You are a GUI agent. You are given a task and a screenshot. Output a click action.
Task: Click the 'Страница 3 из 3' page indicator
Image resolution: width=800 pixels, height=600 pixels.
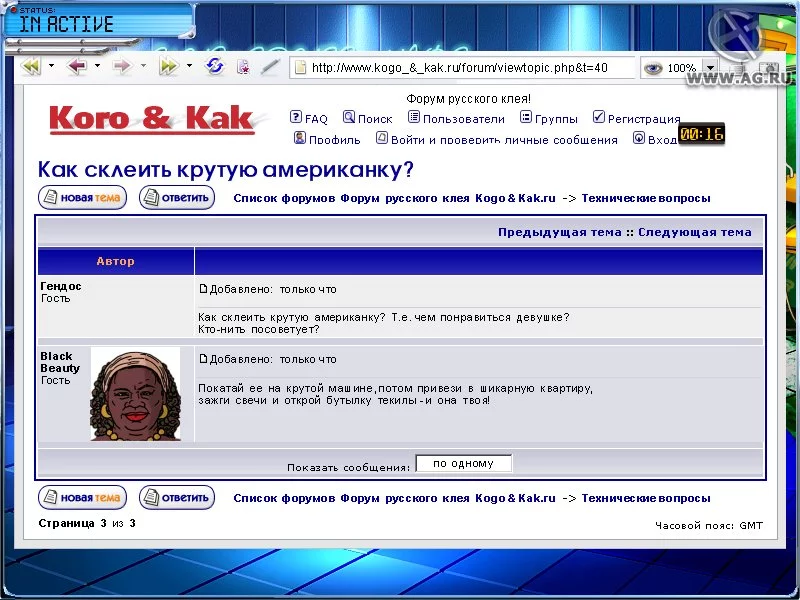click(x=87, y=523)
